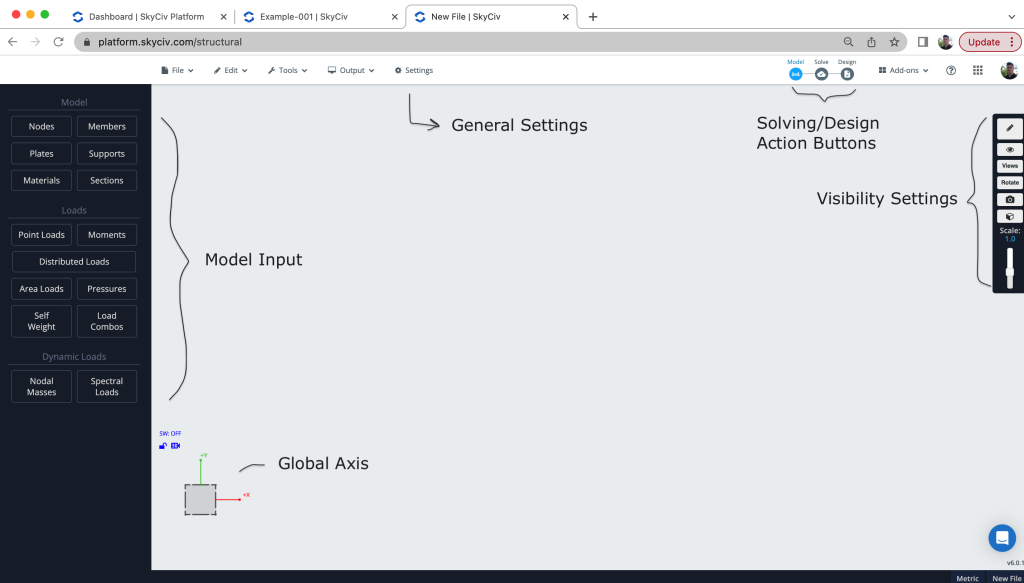Open the chat support bubble

pyautogui.click(x=1001, y=538)
